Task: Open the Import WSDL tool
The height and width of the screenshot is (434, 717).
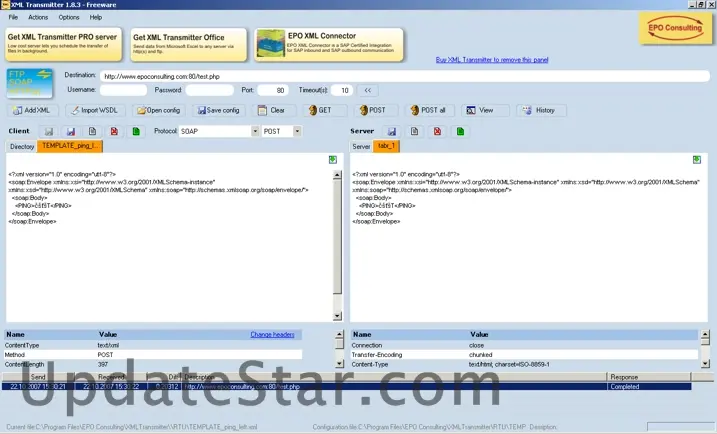Action: point(96,110)
